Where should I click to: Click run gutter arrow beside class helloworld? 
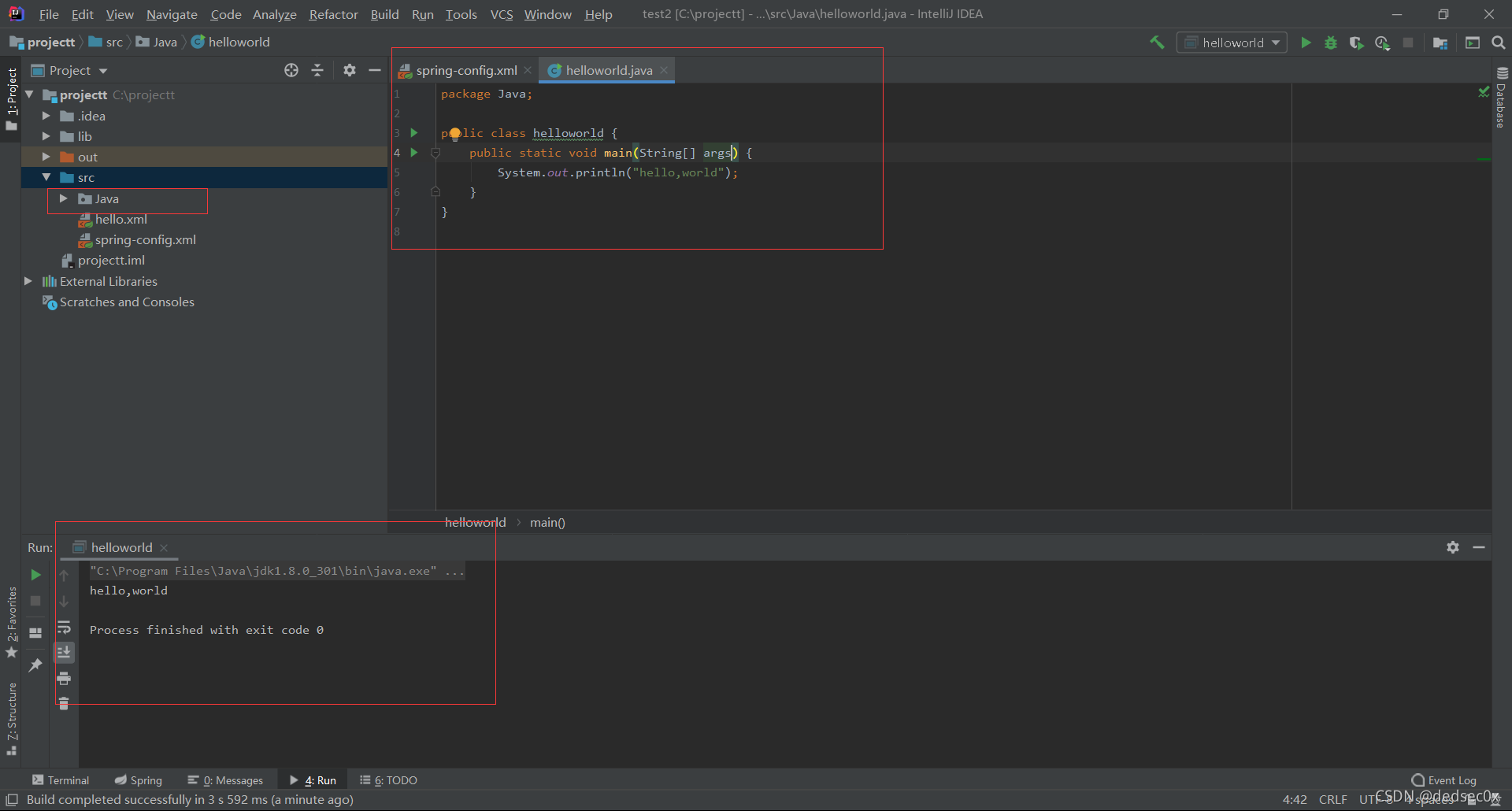coord(414,133)
